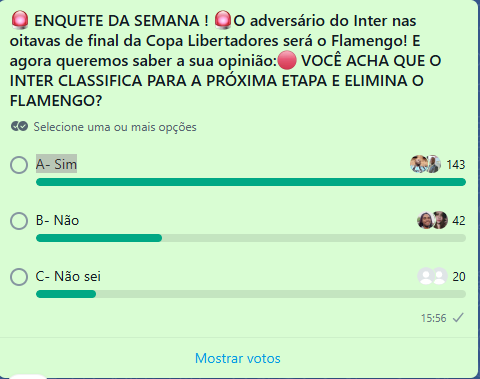This screenshot has height=379, width=480.
Task: Click the message delivery checkmark icon
Action: pyautogui.click(x=458, y=318)
